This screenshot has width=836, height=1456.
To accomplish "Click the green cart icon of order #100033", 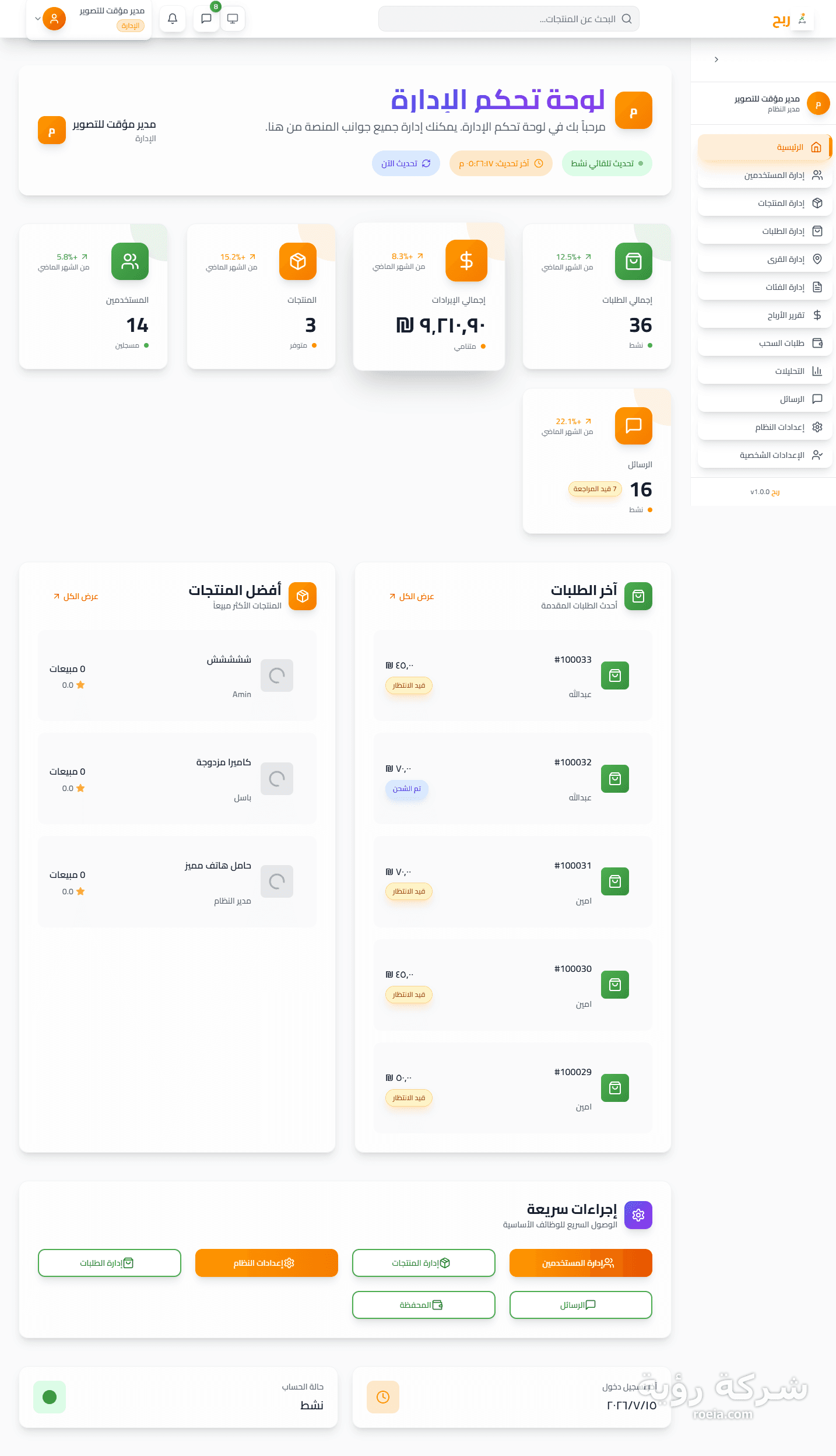I will pyautogui.click(x=615, y=675).
